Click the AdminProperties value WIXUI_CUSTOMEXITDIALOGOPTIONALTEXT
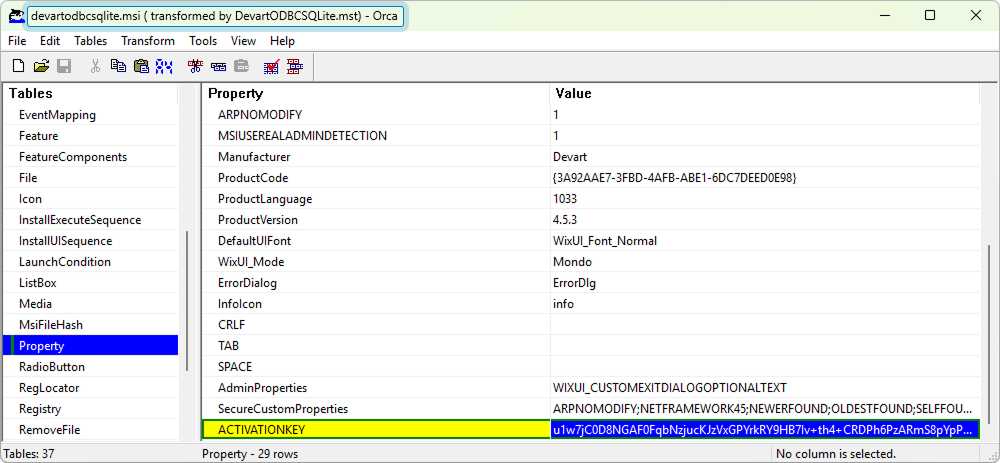This screenshot has height=463, width=1000. [764, 388]
